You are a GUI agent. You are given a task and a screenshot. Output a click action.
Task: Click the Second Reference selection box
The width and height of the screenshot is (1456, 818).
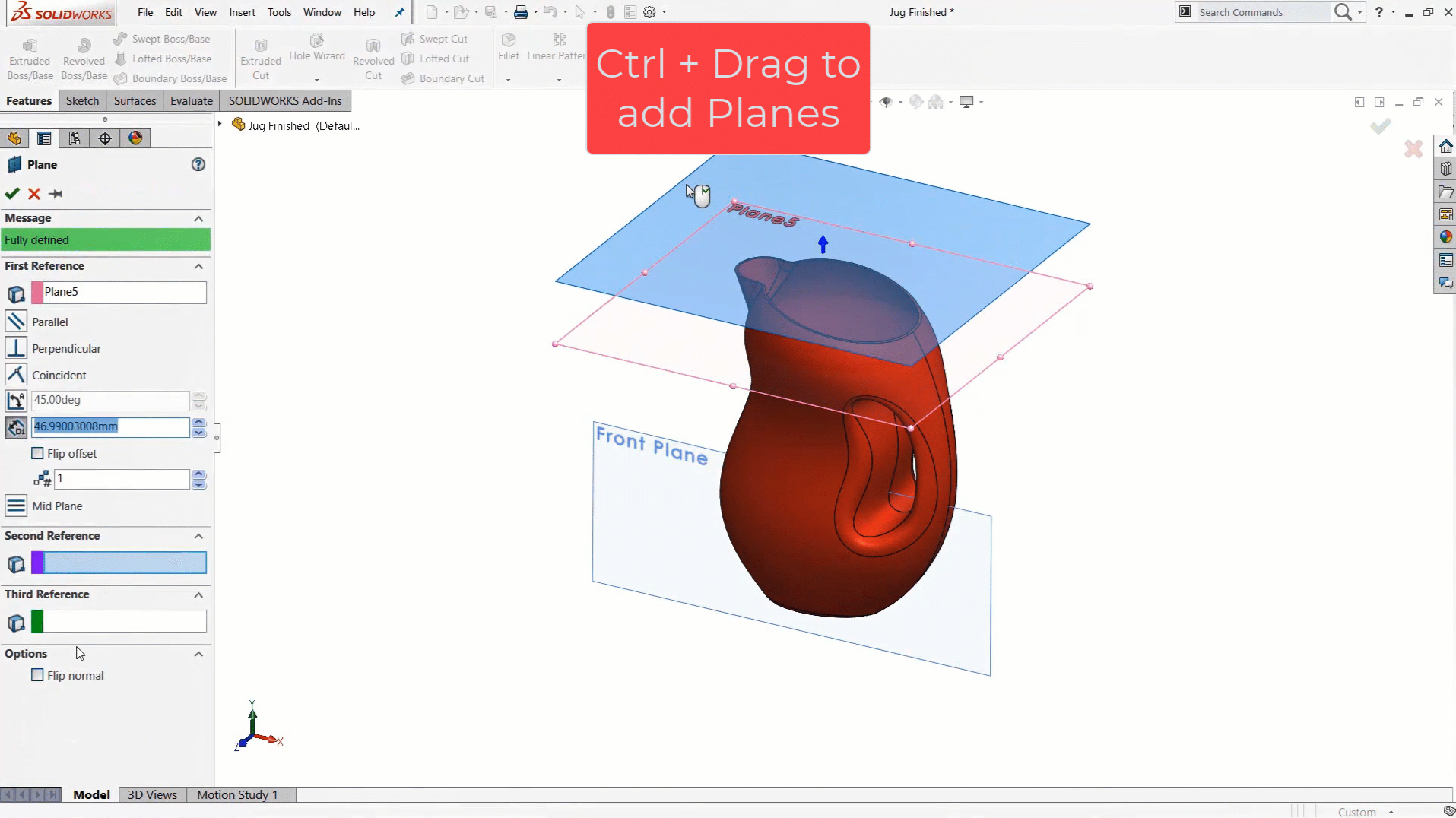click(x=125, y=563)
